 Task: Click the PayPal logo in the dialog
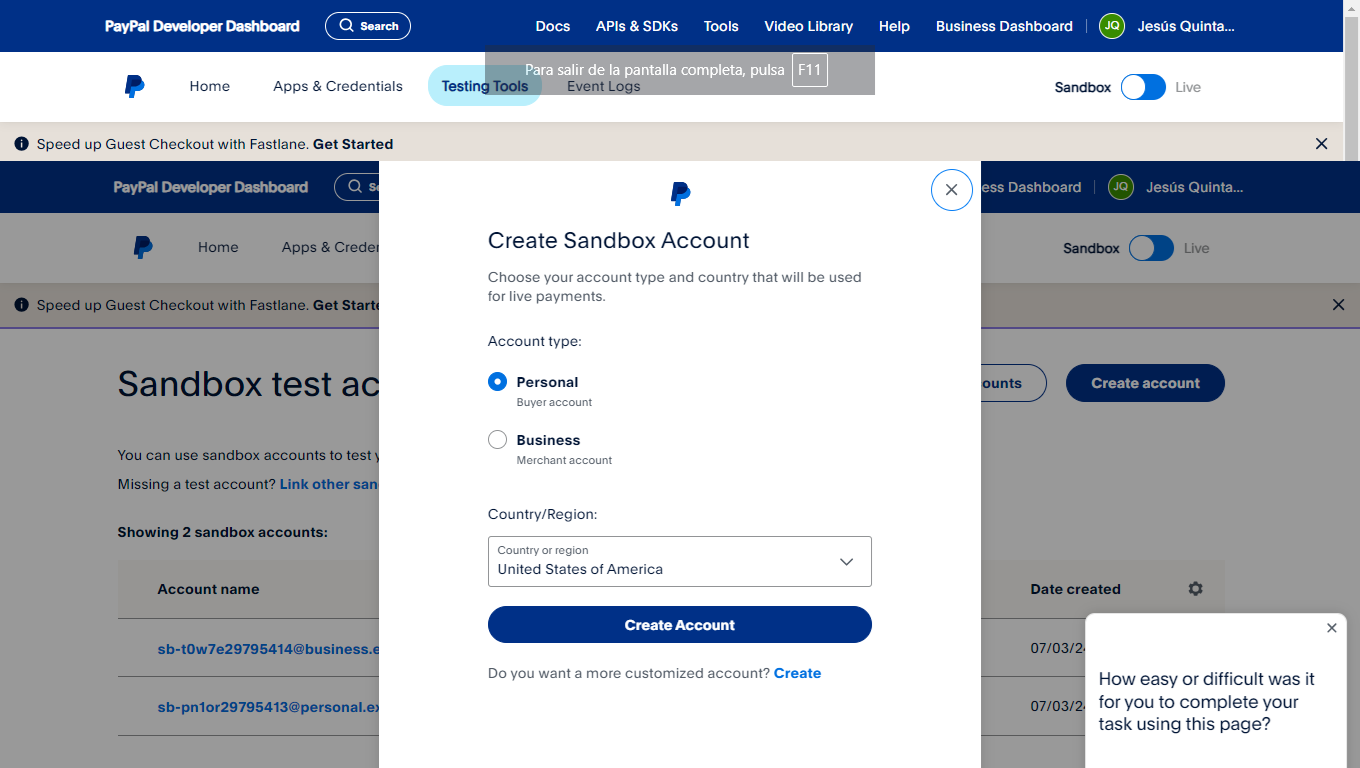[x=680, y=194]
